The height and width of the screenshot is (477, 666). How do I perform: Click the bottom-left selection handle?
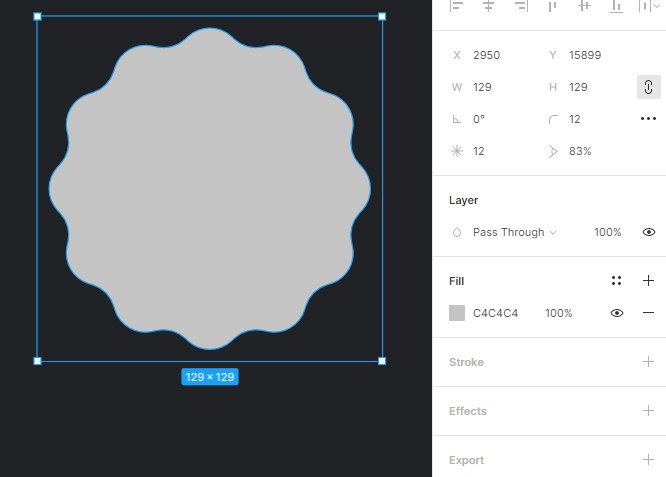point(37,361)
